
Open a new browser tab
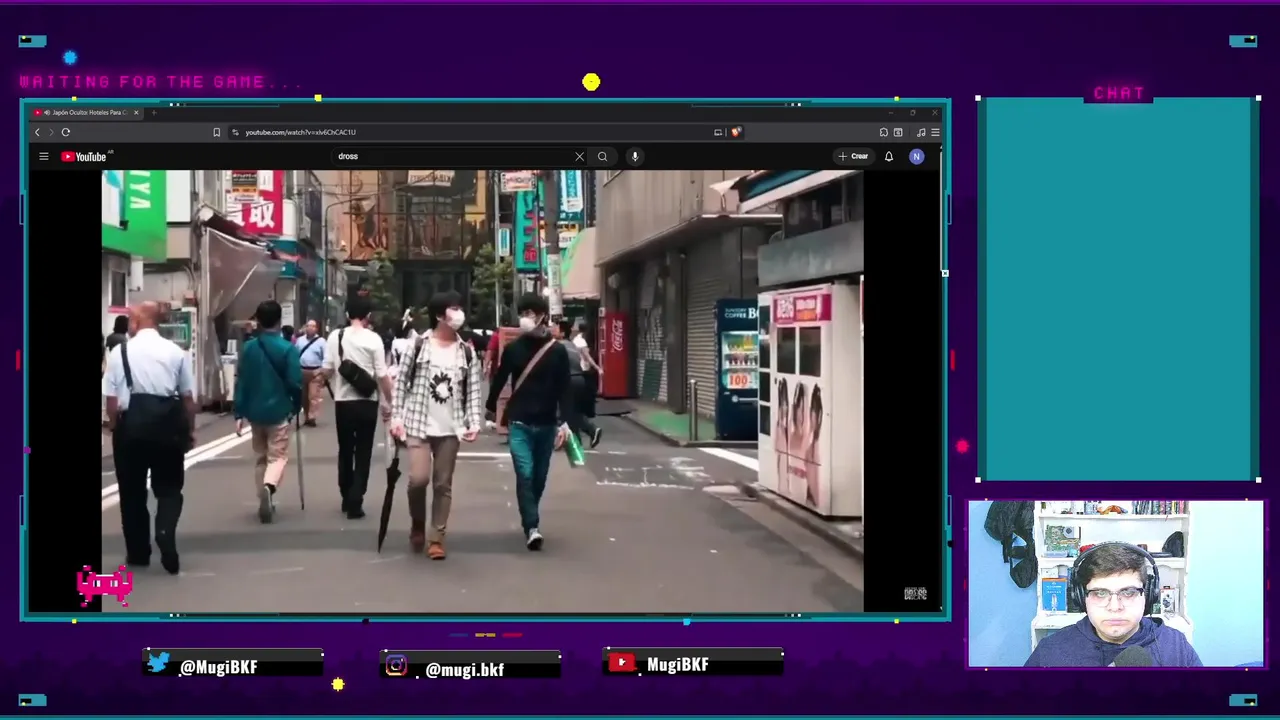(153, 112)
